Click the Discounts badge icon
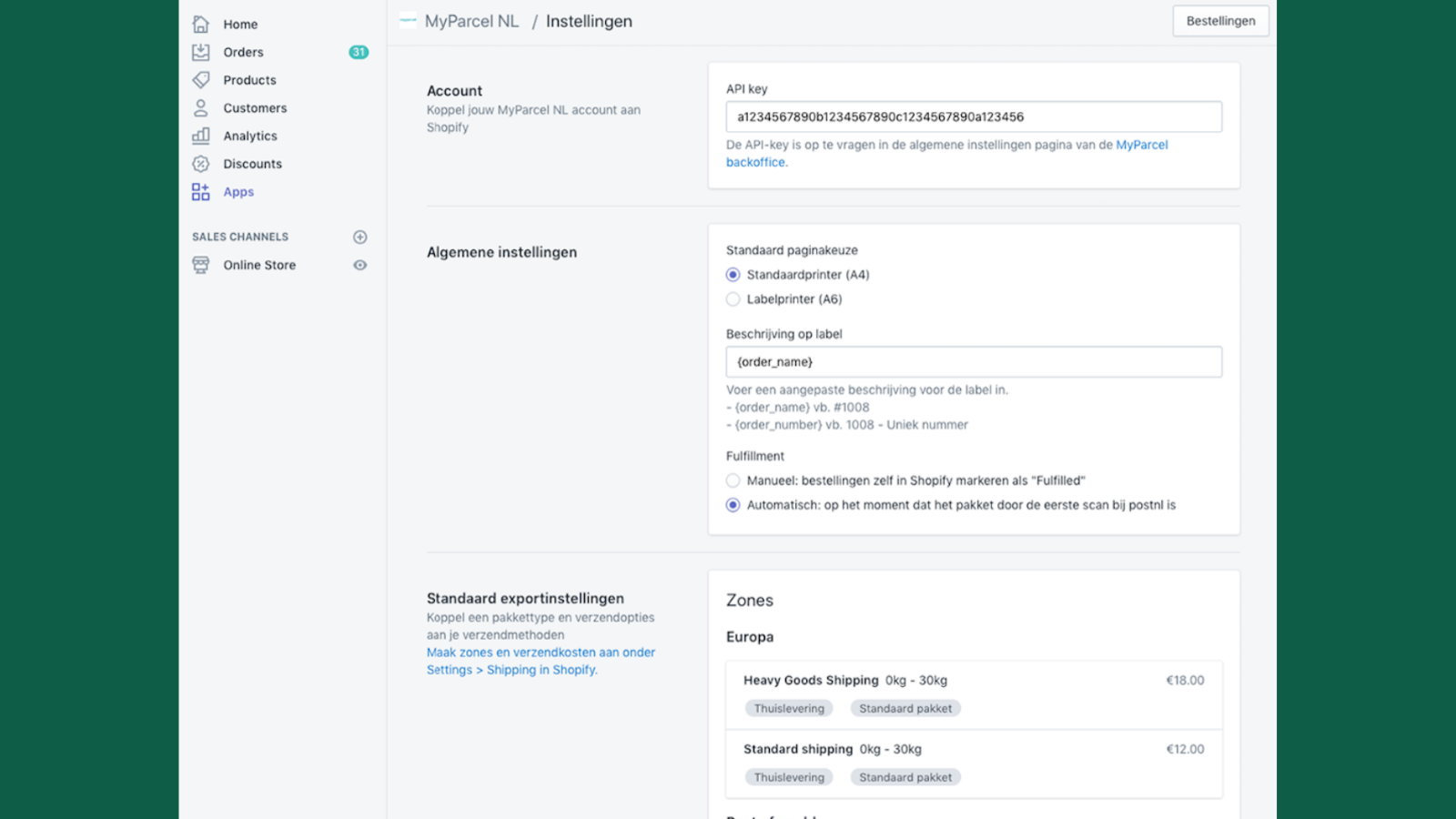This screenshot has width=1456, height=819. pos(201,164)
